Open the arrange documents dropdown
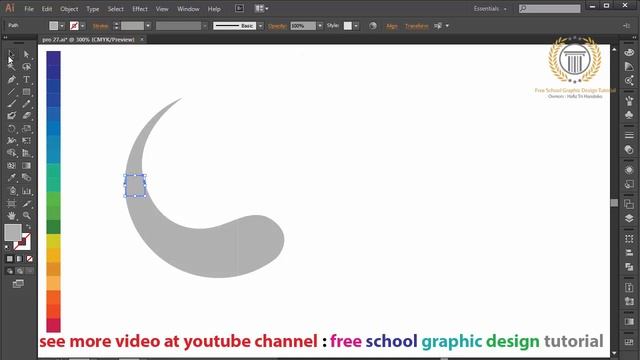 262,9
